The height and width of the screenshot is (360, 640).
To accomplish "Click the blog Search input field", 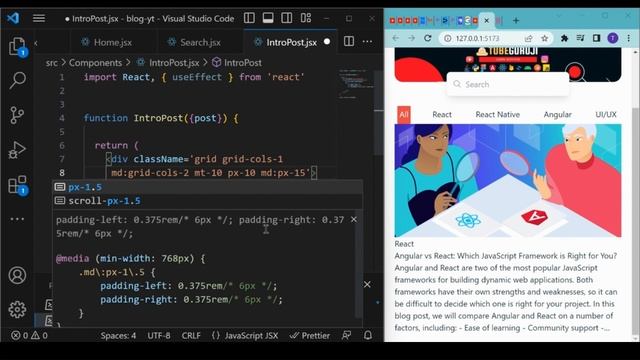I will tap(508, 84).
